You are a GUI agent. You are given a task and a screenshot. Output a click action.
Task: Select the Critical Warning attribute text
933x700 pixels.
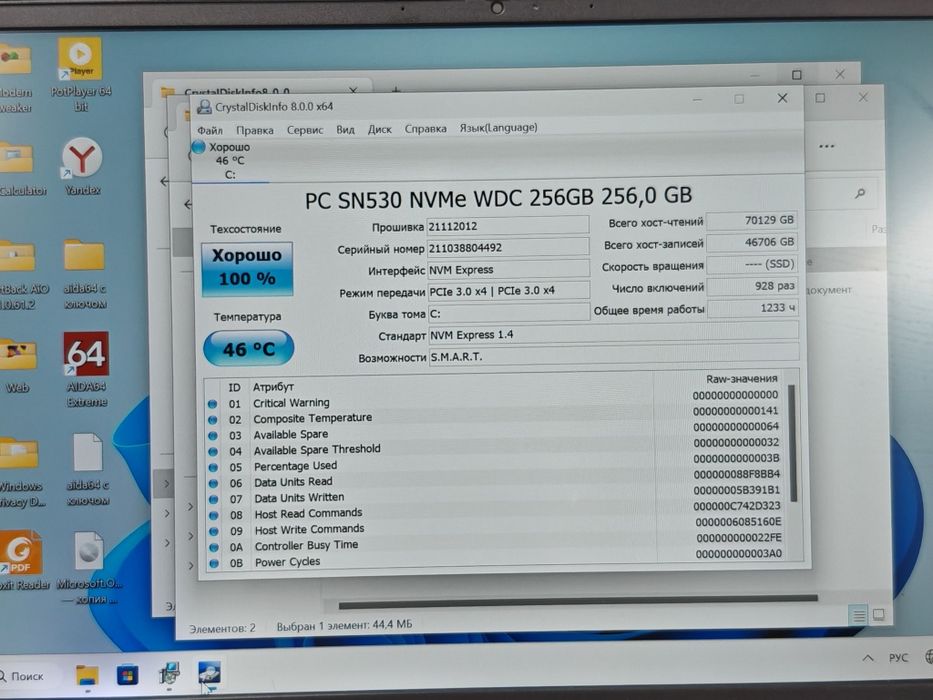(x=291, y=403)
